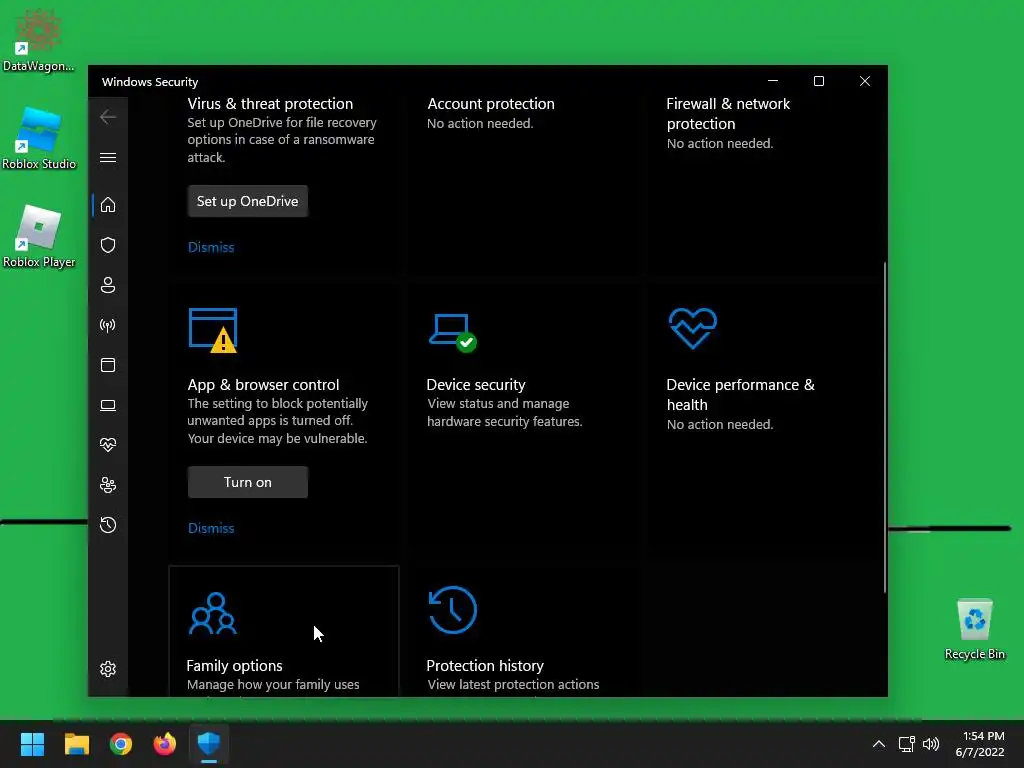This screenshot has width=1024, height=768.
Task: Maximize the Windows Security window
Action: tap(819, 81)
